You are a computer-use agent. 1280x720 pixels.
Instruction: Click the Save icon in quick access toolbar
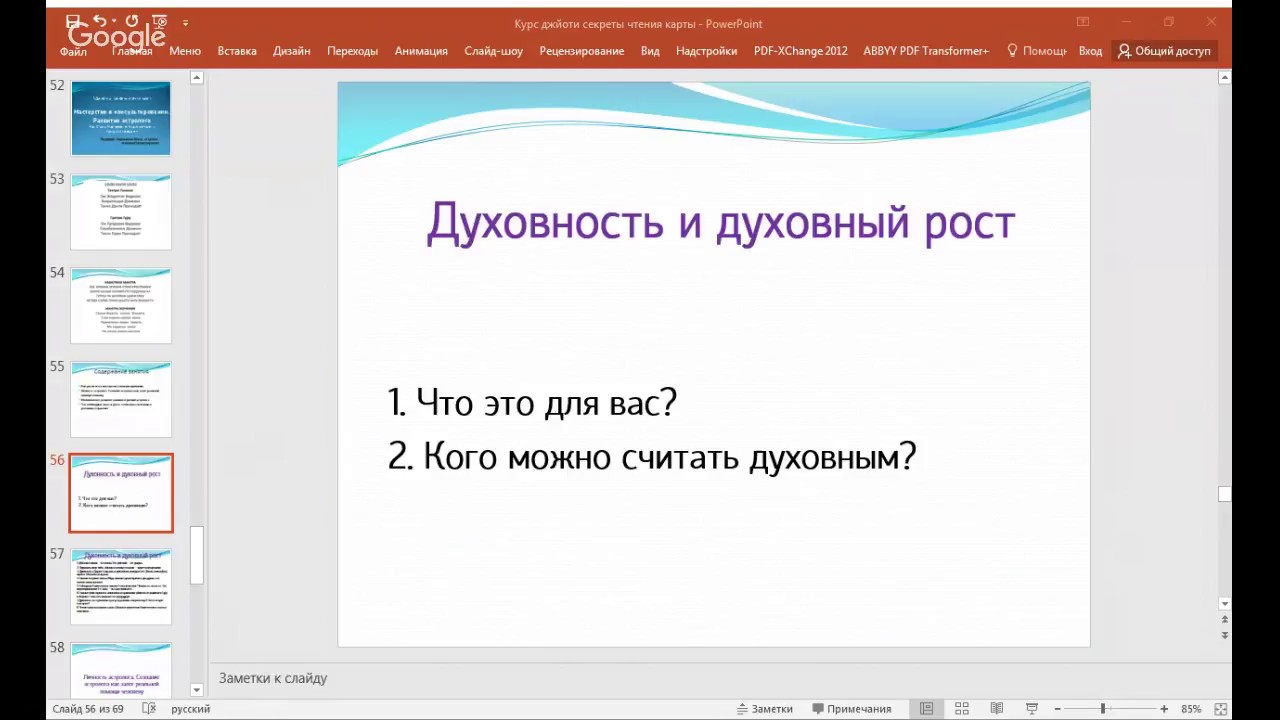pyautogui.click(x=73, y=21)
